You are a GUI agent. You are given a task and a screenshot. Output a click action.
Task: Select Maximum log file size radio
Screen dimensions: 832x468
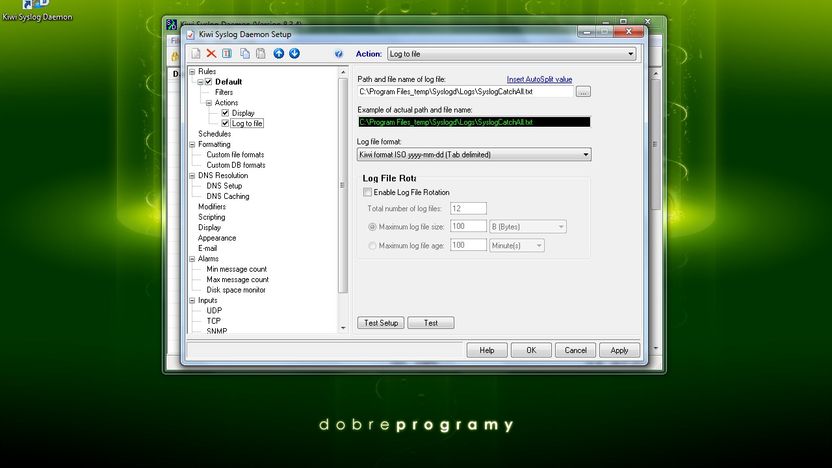(x=372, y=227)
